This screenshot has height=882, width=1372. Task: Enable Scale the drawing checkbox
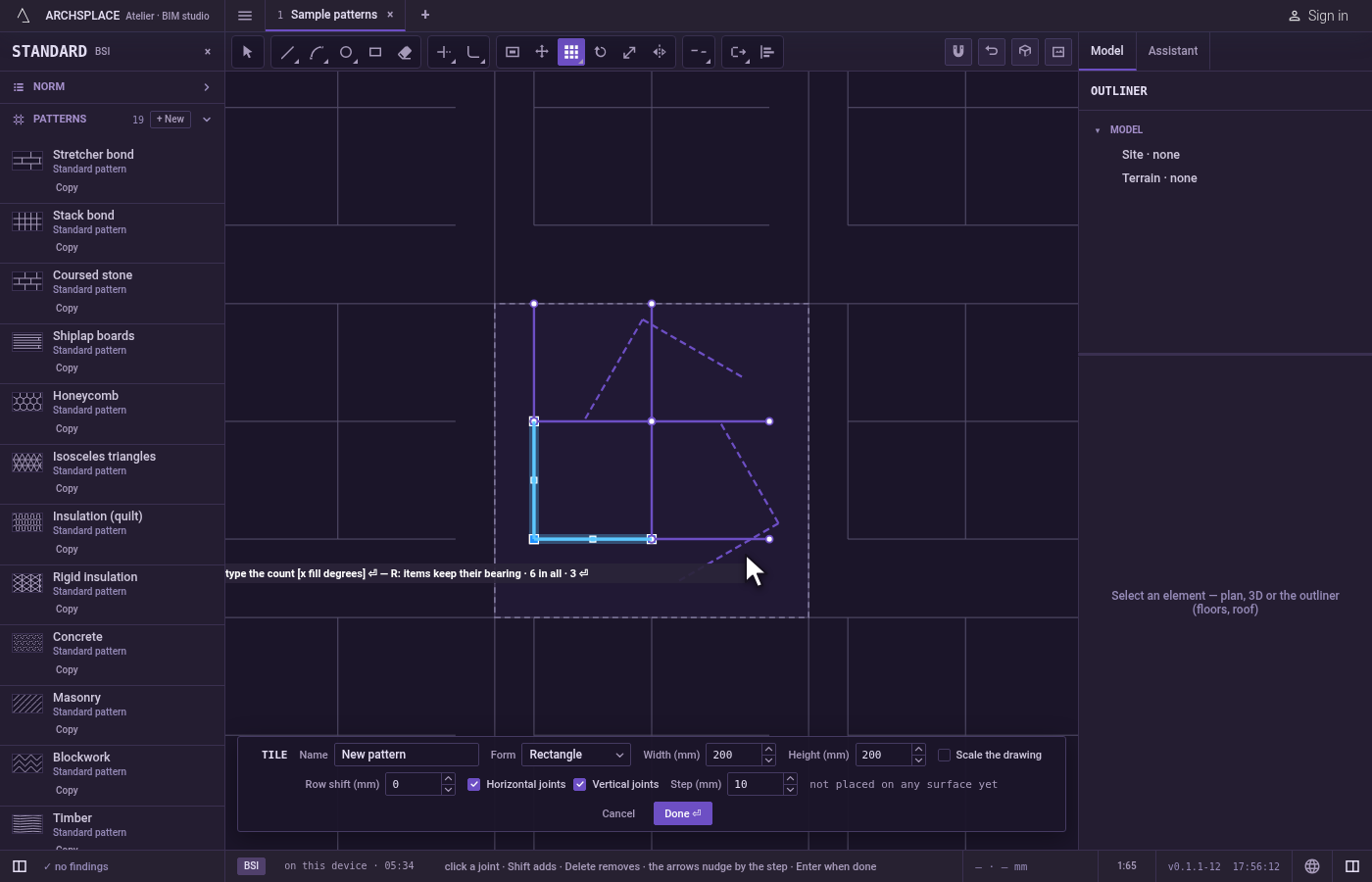click(x=945, y=755)
